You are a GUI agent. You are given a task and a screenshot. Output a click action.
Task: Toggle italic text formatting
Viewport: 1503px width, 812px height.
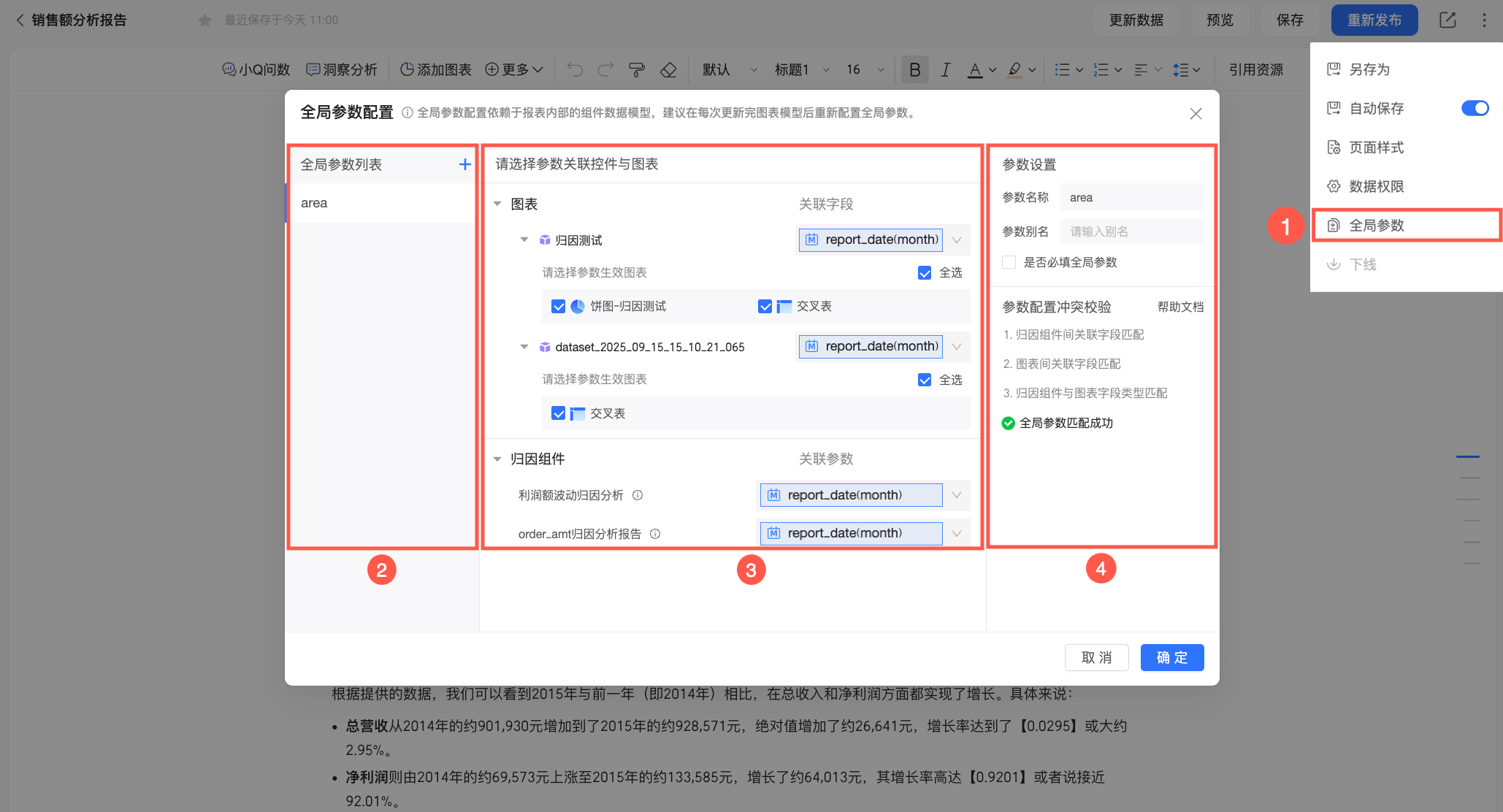[945, 69]
